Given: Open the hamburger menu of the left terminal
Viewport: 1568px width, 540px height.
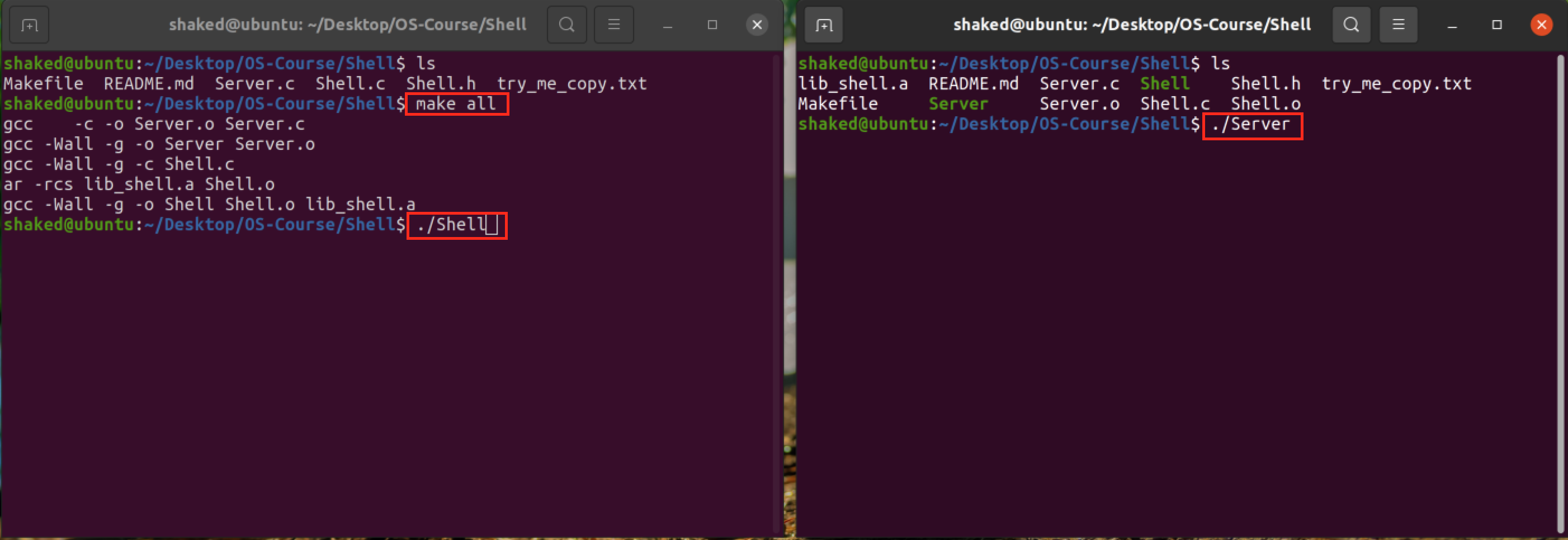Looking at the screenshot, I should pos(613,25).
